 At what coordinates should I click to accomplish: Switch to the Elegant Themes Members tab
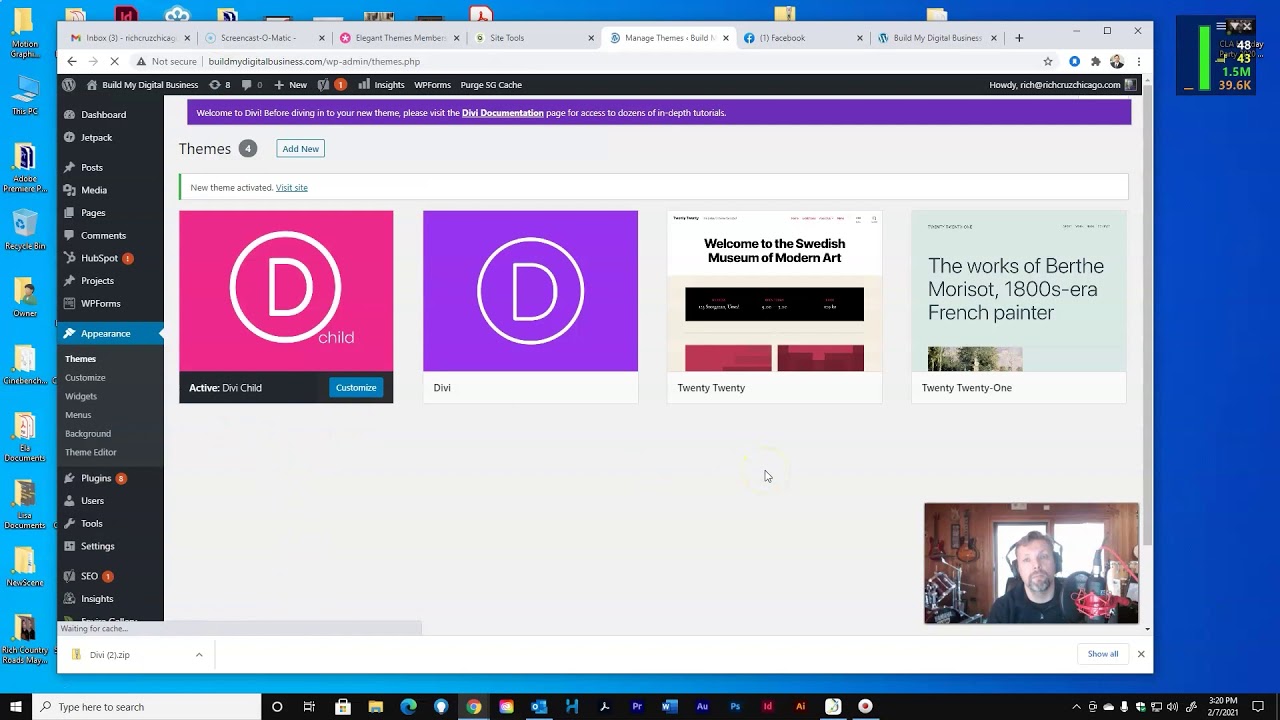397,38
